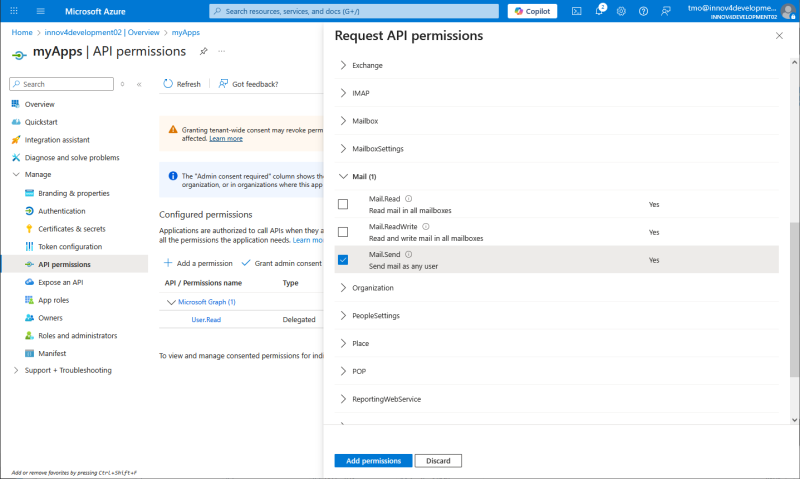This screenshot has width=800, height=479.
Task: Check the Mail.ReadWrite permission checkbox
Action: 343,232
